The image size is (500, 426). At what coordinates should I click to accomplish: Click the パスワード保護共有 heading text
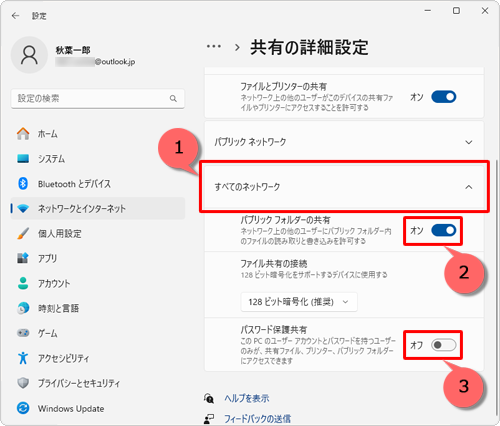pyautogui.click(x=273, y=330)
